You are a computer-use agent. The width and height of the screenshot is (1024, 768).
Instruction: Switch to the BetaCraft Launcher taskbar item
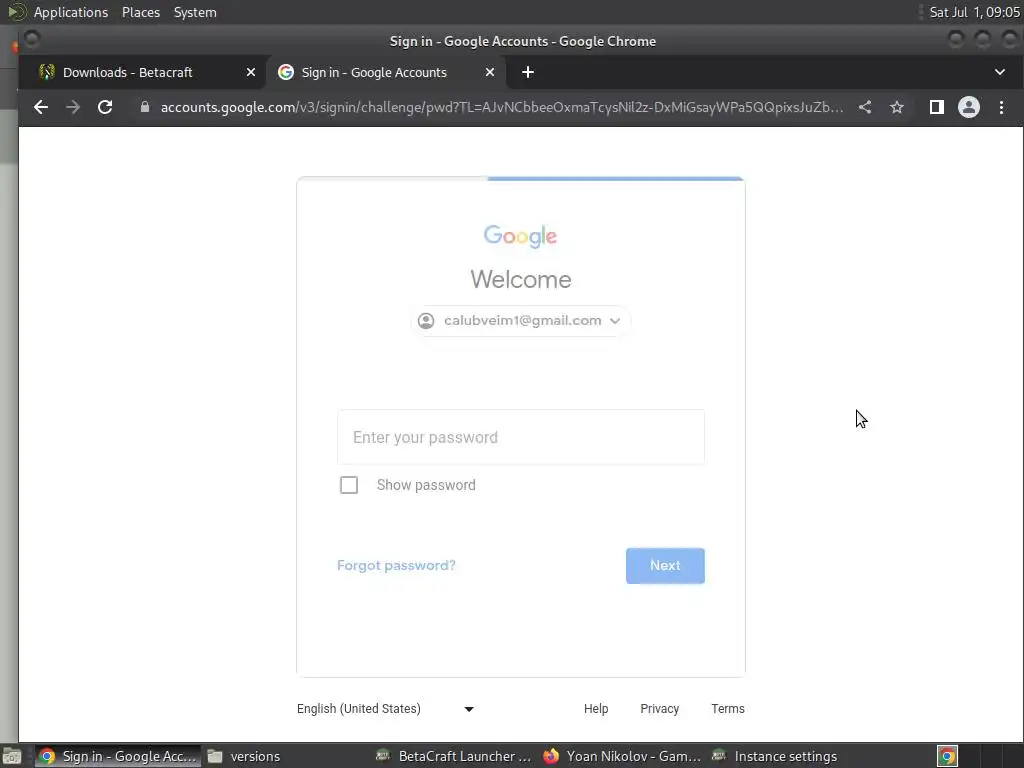coord(455,756)
